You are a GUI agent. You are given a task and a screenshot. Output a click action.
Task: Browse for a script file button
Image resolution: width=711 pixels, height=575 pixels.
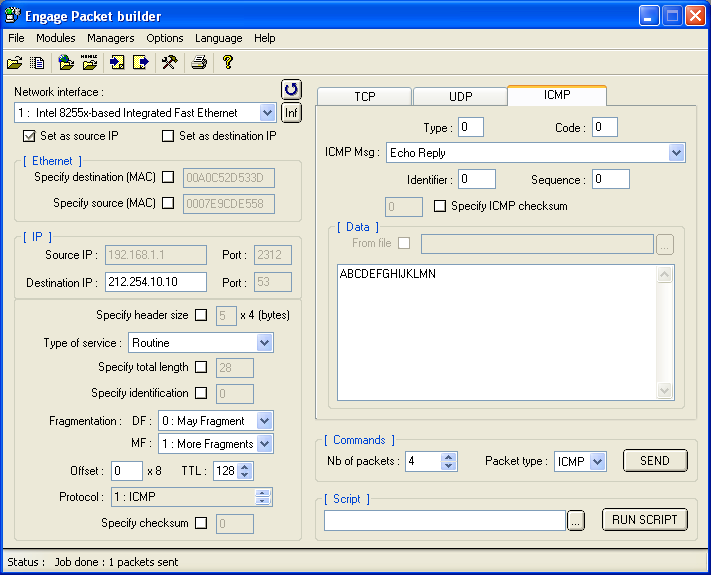point(575,521)
